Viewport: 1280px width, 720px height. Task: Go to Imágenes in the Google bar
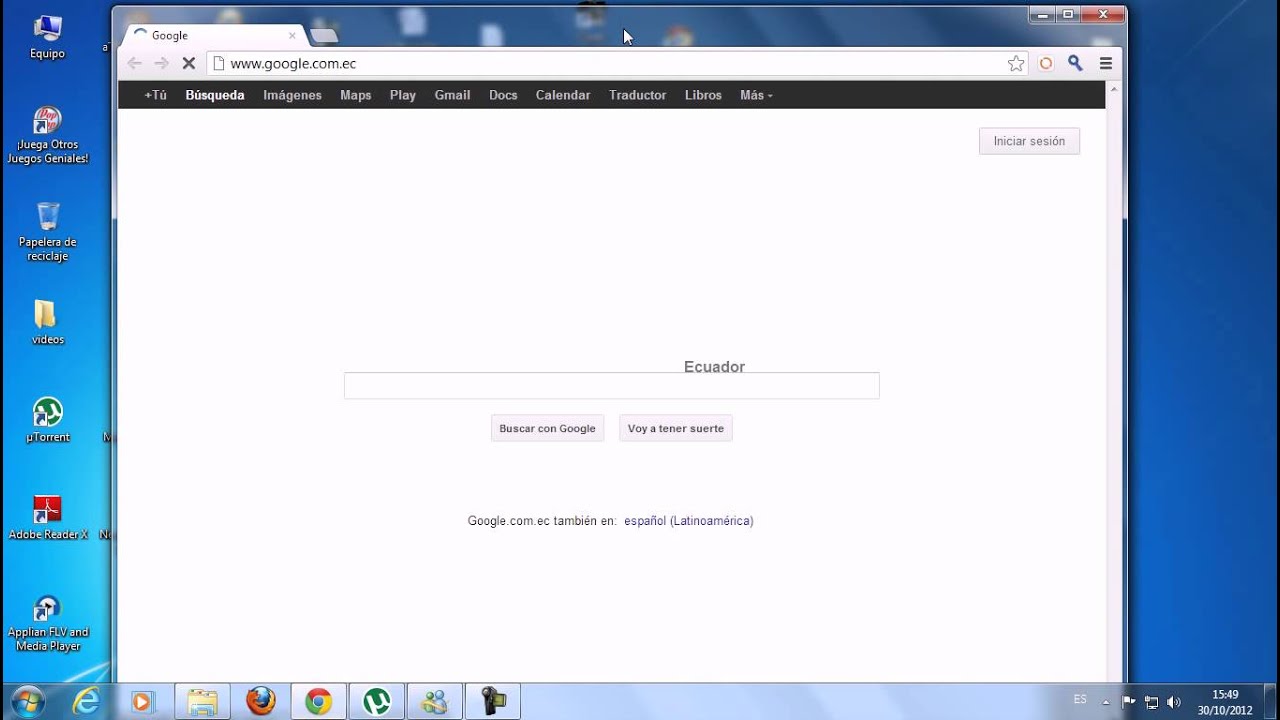[292, 95]
